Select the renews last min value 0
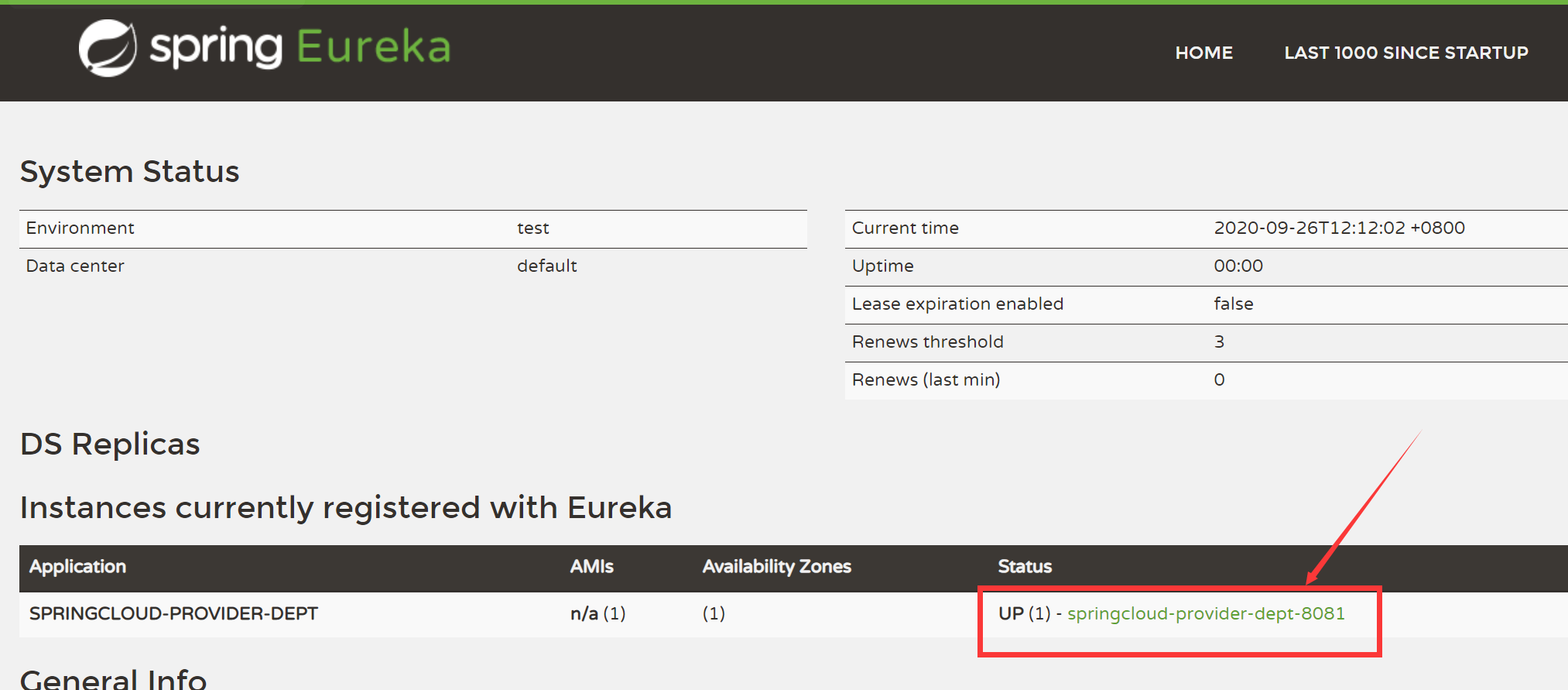This screenshot has height=690, width=1568. [x=1220, y=379]
